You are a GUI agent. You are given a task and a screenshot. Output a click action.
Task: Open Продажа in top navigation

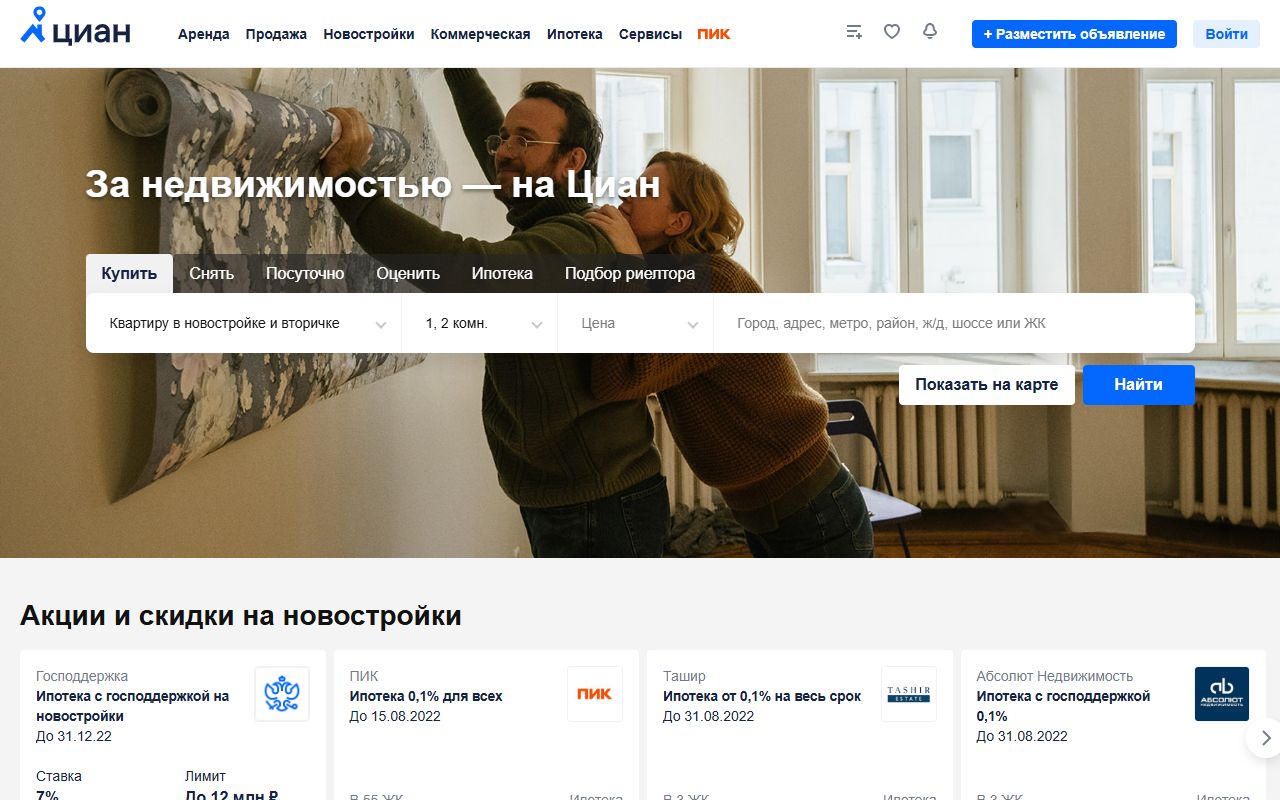(x=276, y=34)
